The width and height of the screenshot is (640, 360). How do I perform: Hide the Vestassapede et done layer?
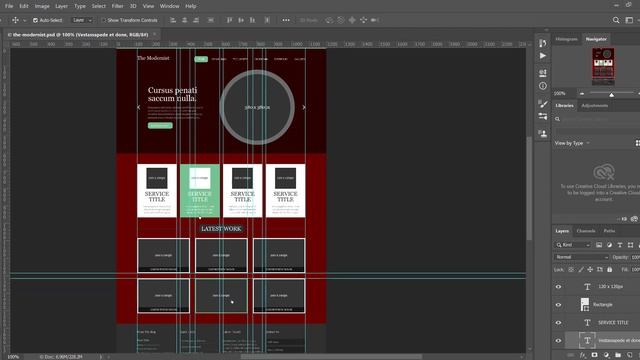[x=558, y=340]
